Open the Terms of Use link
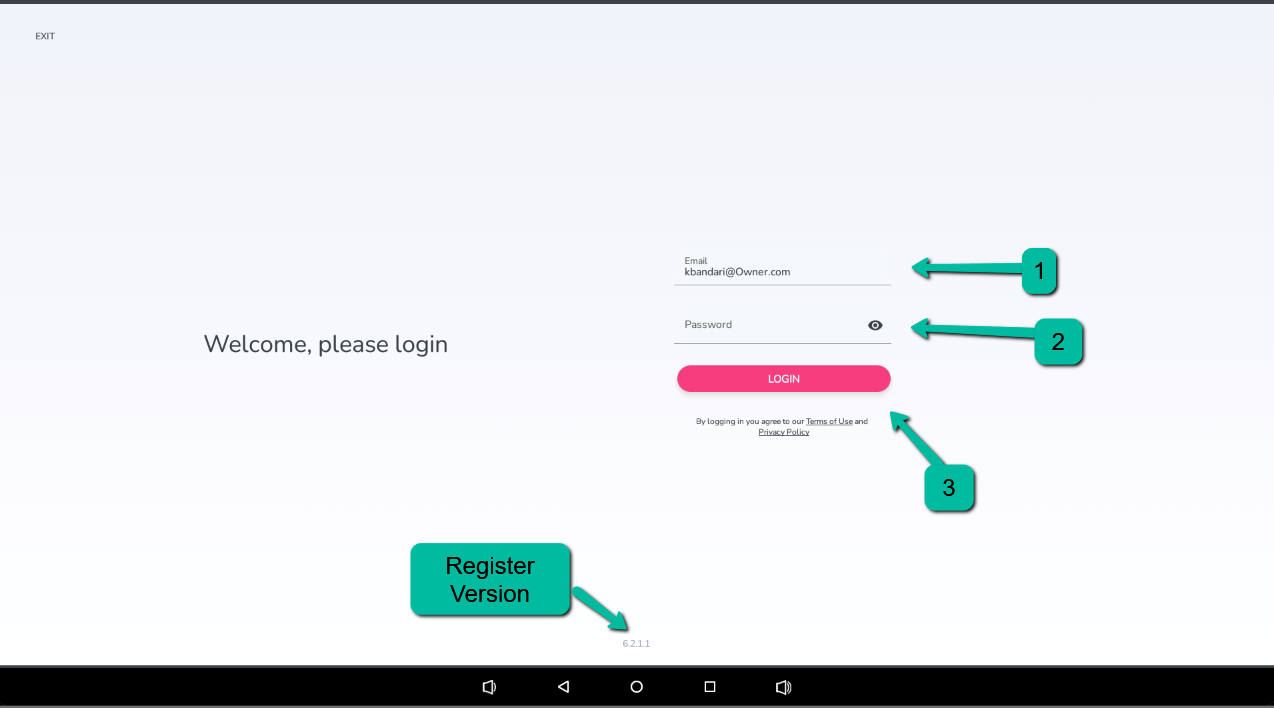The height and width of the screenshot is (708, 1274). click(x=829, y=422)
